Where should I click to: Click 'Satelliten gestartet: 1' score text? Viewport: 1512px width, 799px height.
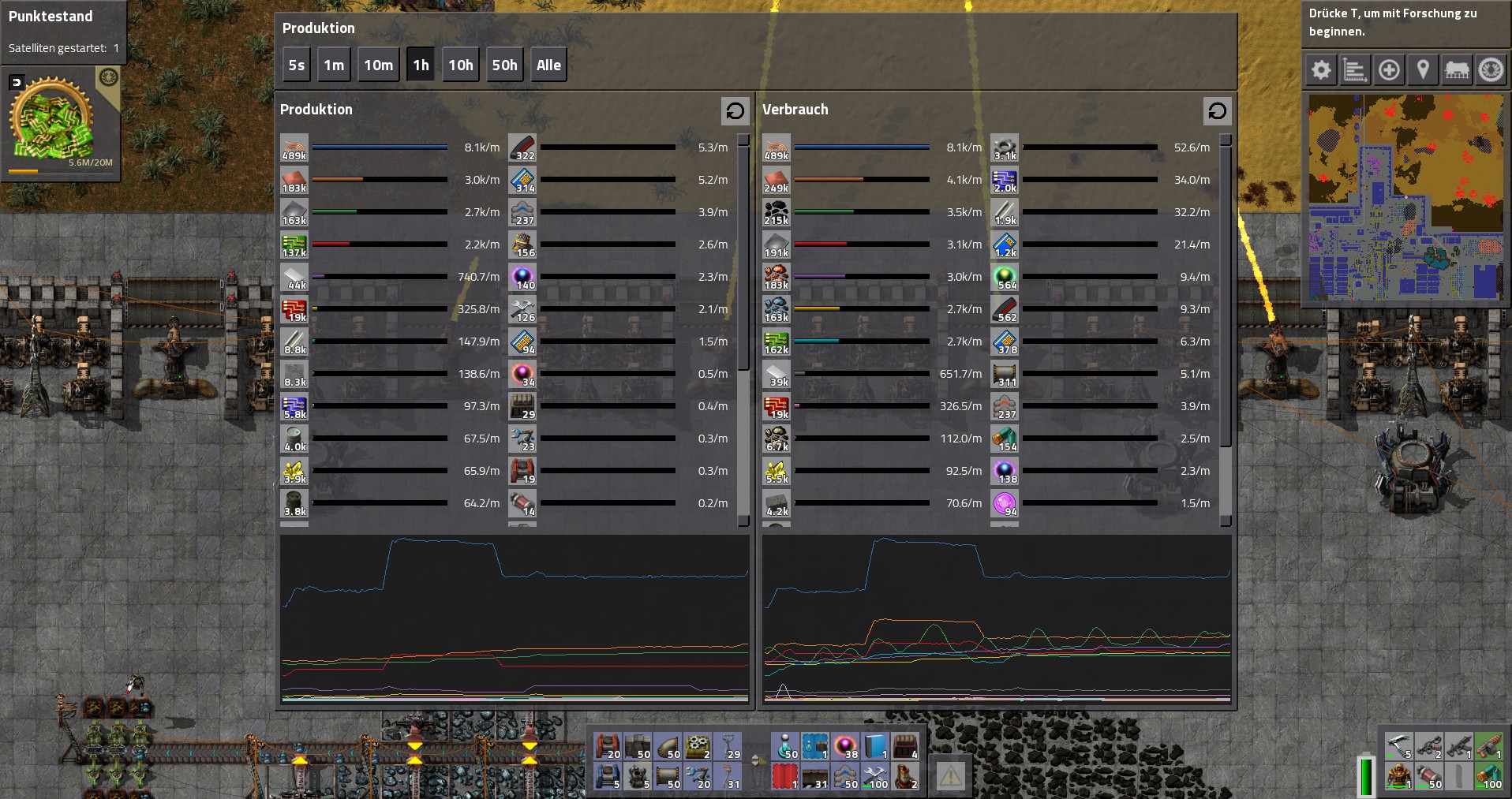click(63, 48)
